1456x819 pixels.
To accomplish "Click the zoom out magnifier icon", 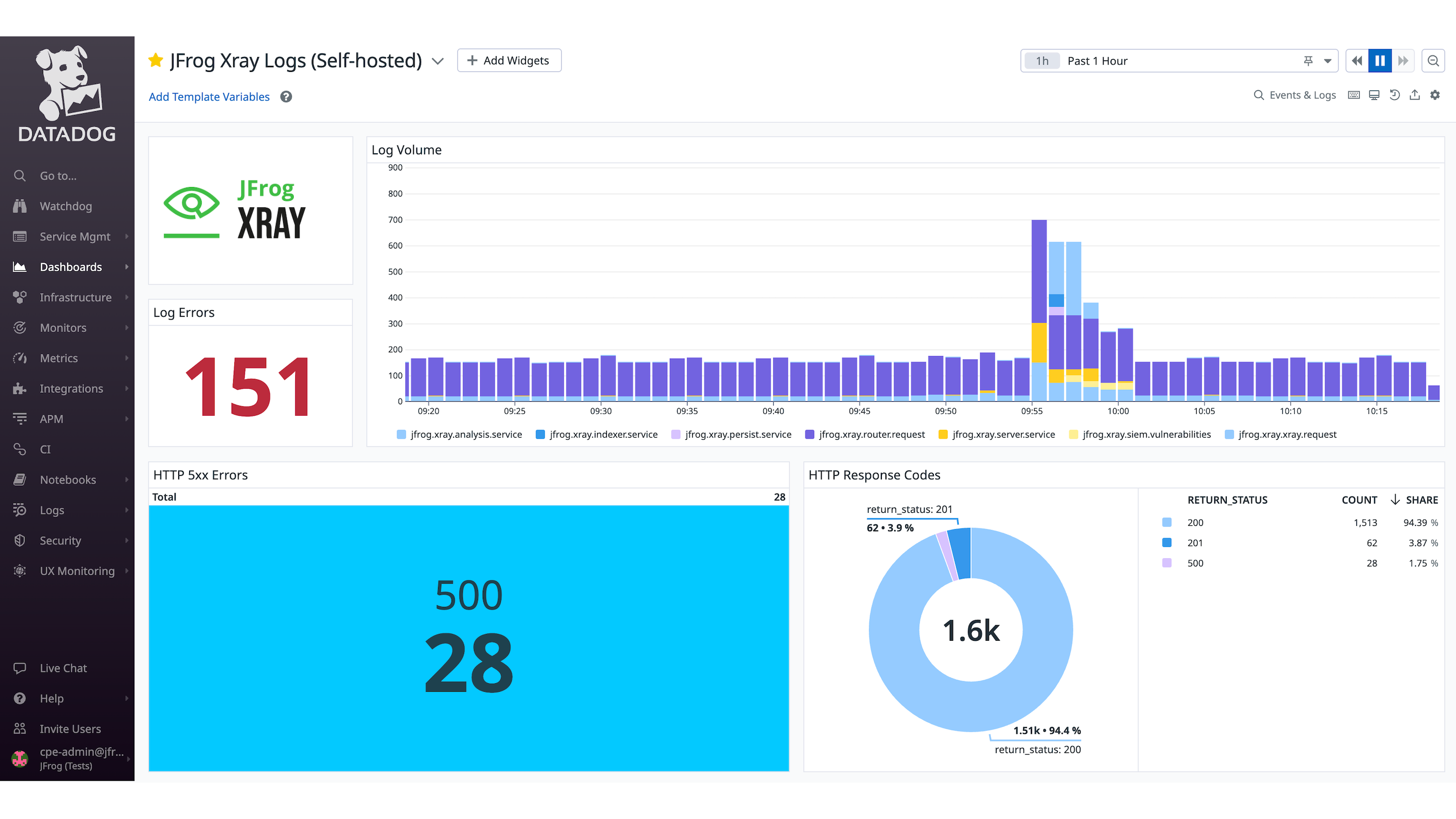I will point(1433,61).
